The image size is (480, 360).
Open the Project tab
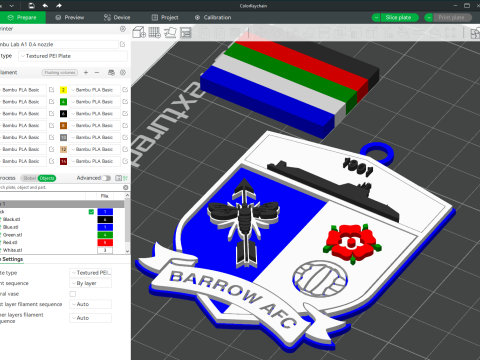[x=165, y=17]
